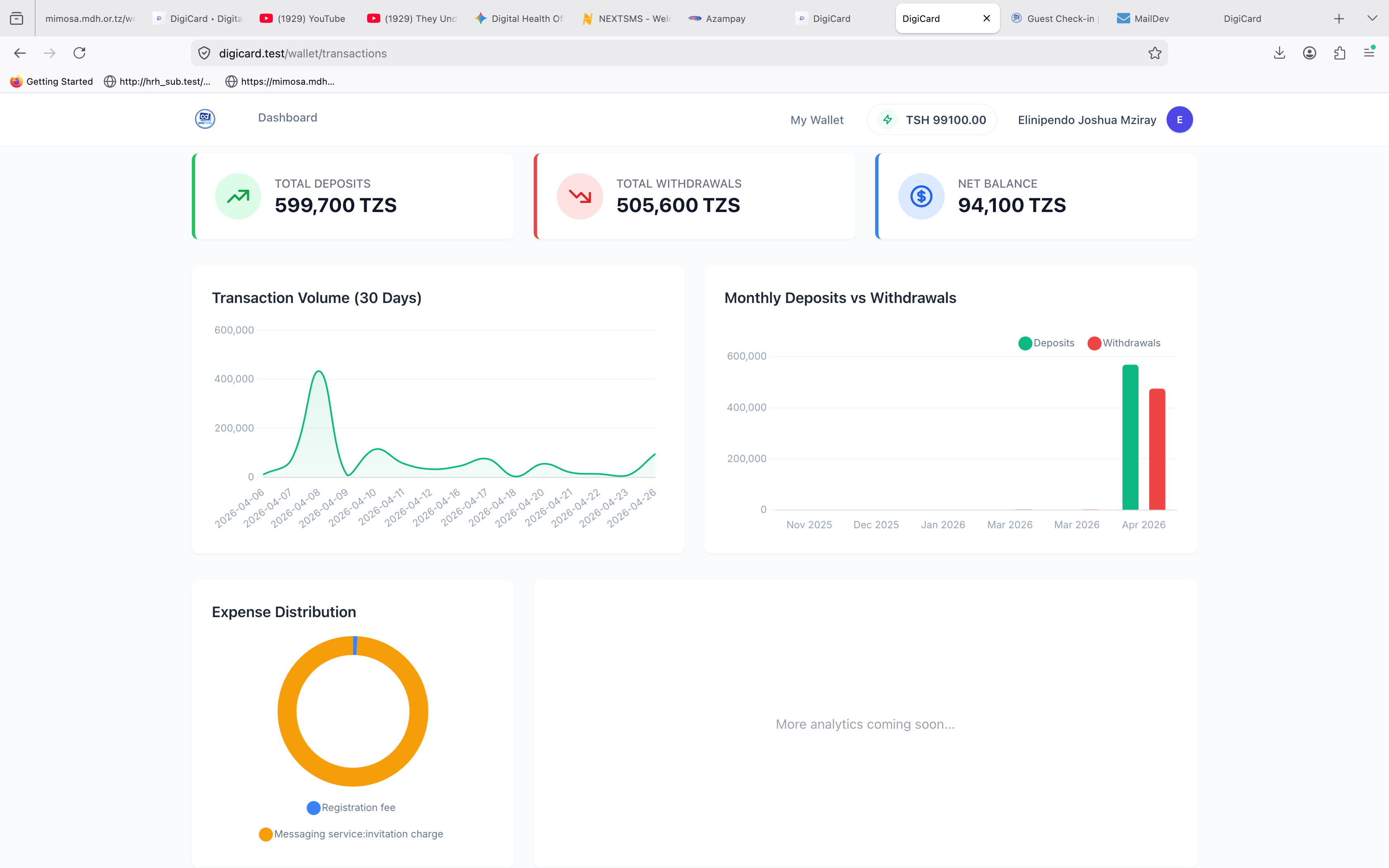Click the lightning bolt balance icon
The image size is (1389, 868).
(888, 119)
